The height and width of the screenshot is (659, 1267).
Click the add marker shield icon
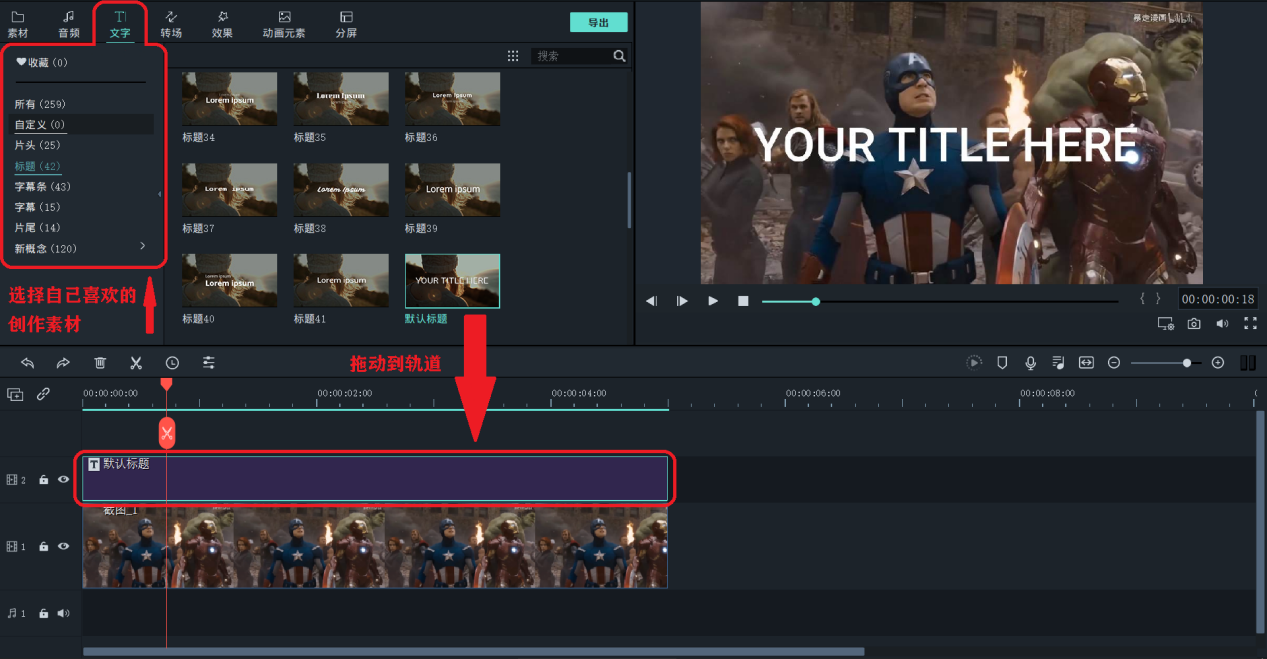click(x=1002, y=363)
